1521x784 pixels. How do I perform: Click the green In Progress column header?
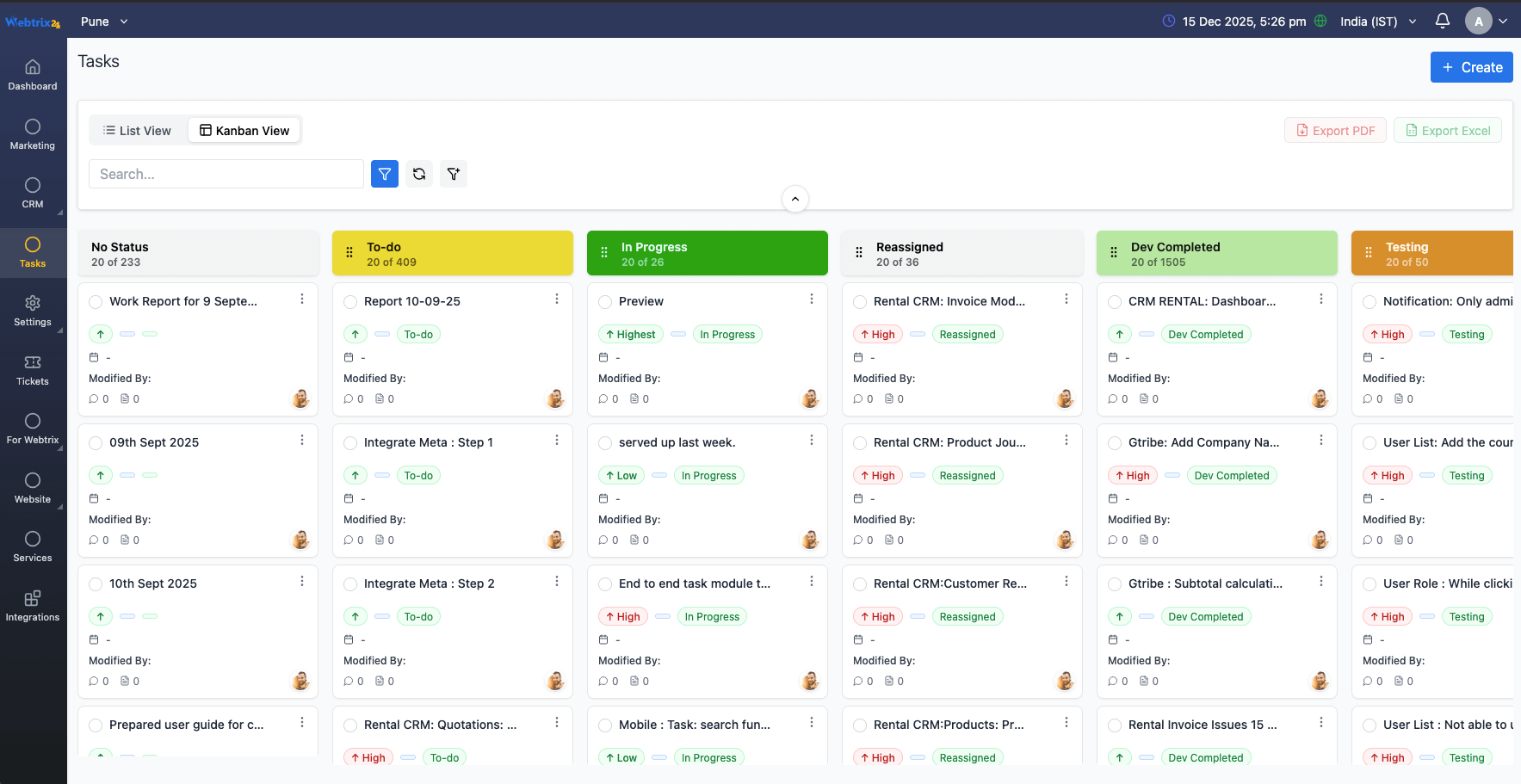(x=707, y=253)
